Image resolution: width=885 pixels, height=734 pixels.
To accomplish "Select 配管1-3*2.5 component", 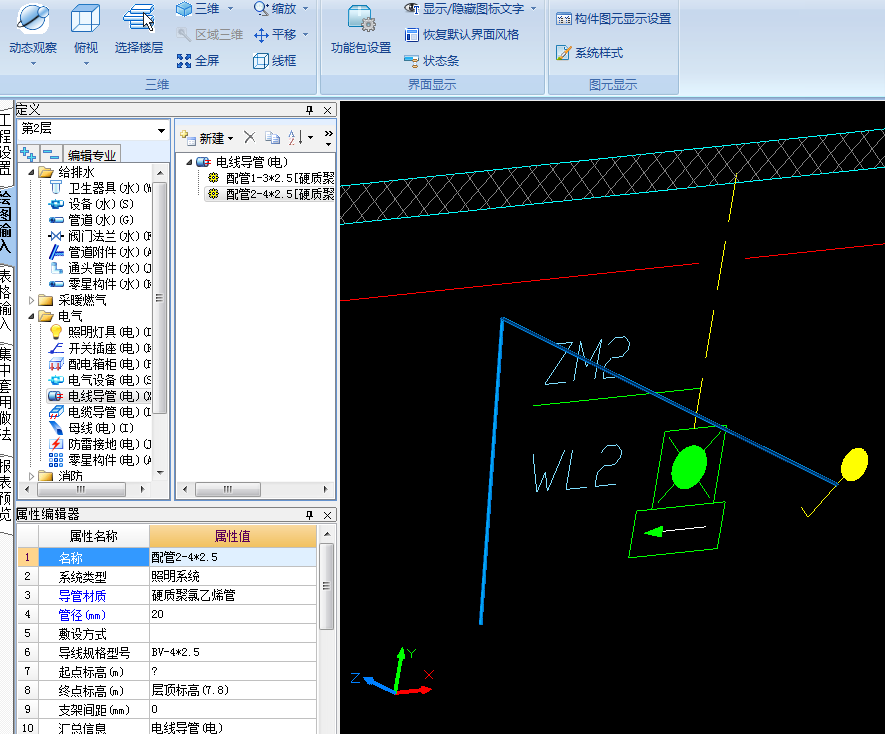I will click(x=272, y=178).
